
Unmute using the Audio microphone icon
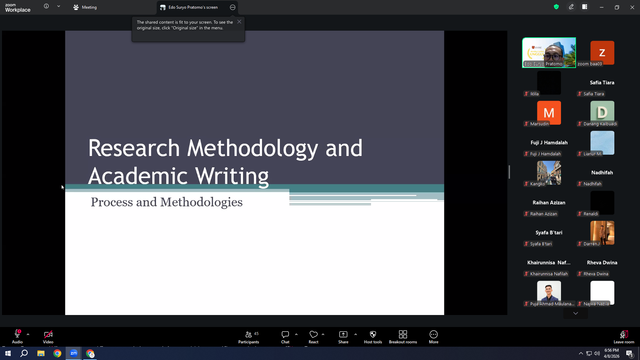17,336
